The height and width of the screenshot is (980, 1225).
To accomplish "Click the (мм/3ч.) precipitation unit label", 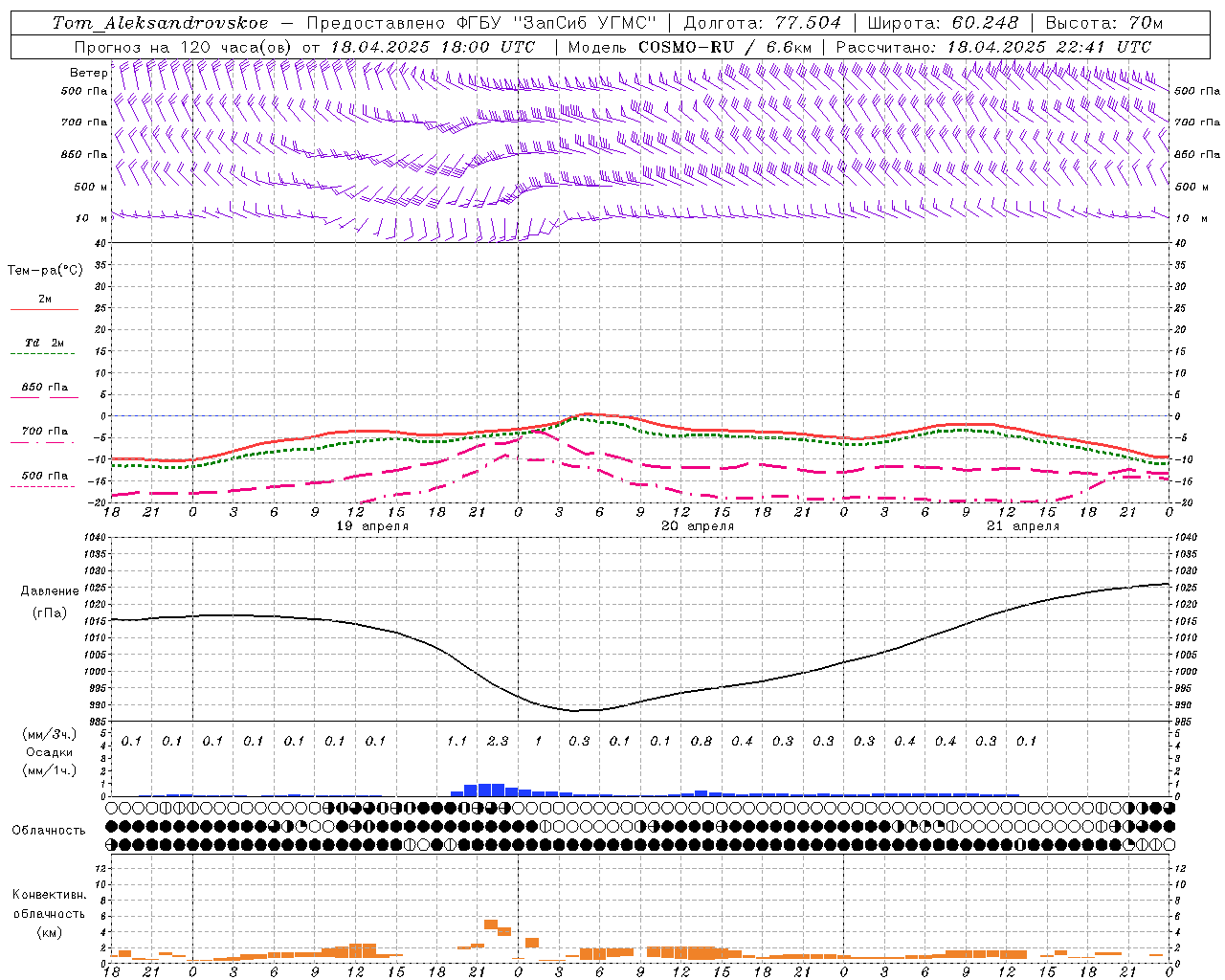I will click(x=50, y=734).
